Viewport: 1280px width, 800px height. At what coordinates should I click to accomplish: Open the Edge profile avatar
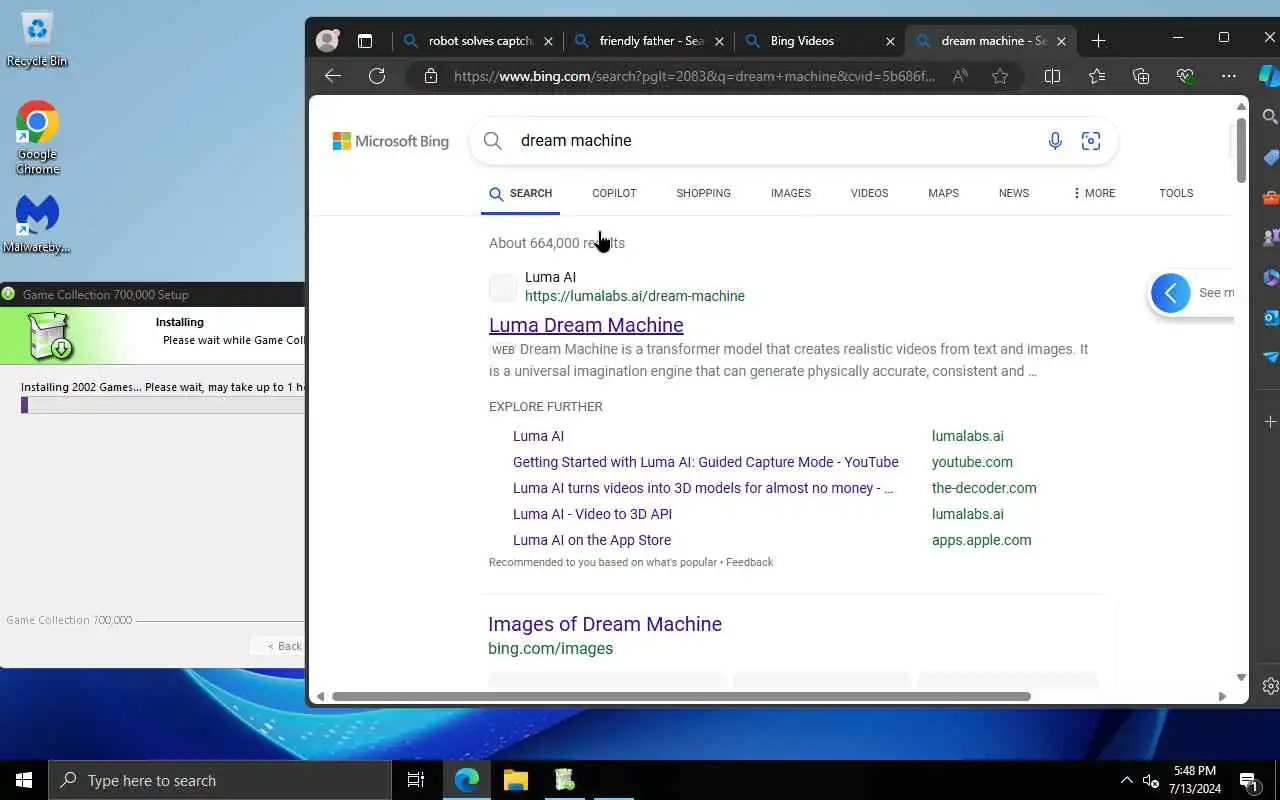click(327, 41)
